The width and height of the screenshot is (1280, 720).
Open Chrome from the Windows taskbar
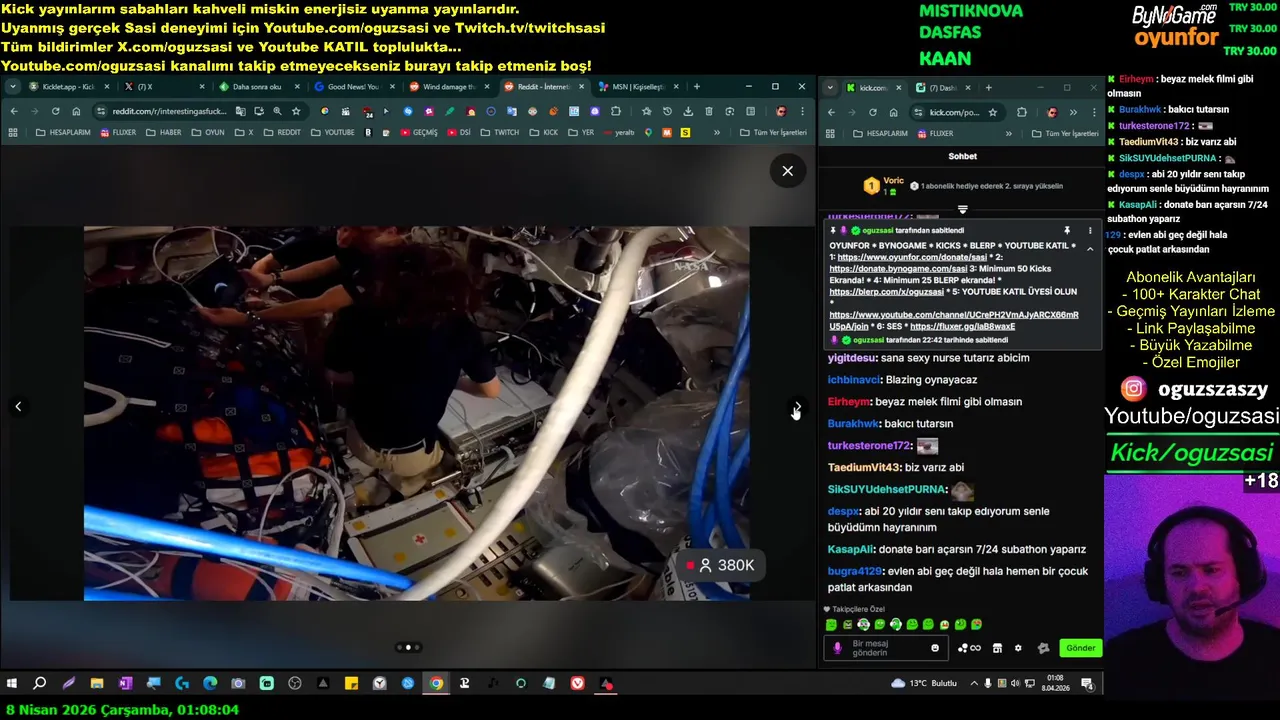[436, 683]
